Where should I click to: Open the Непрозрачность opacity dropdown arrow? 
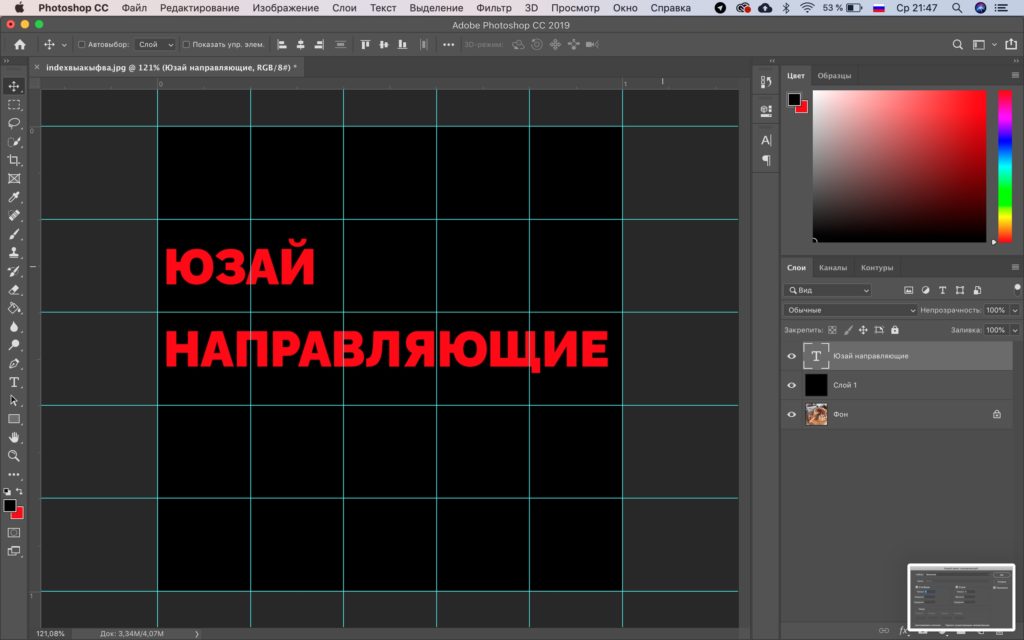1015,310
